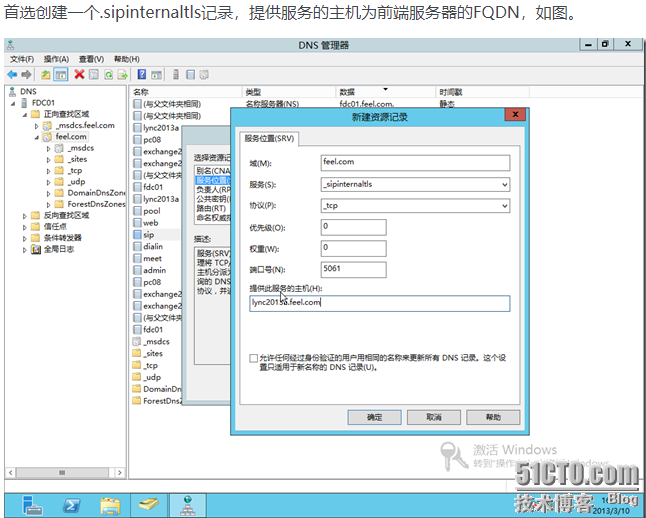Click the DNS Manager title bar icon

pyautogui.click(x=11, y=45)
